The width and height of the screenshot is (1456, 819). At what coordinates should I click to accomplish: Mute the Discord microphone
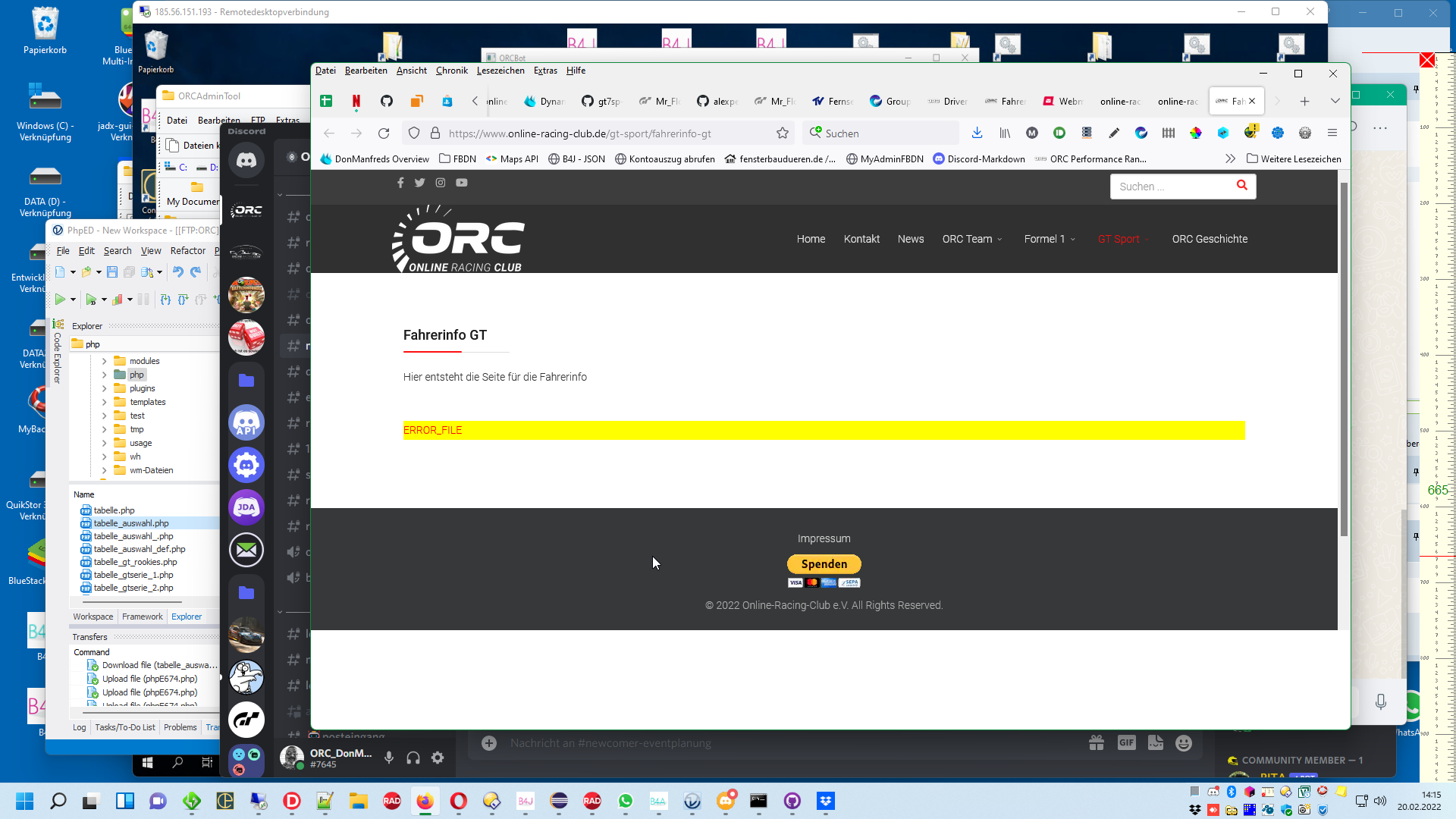click(389, 758)
